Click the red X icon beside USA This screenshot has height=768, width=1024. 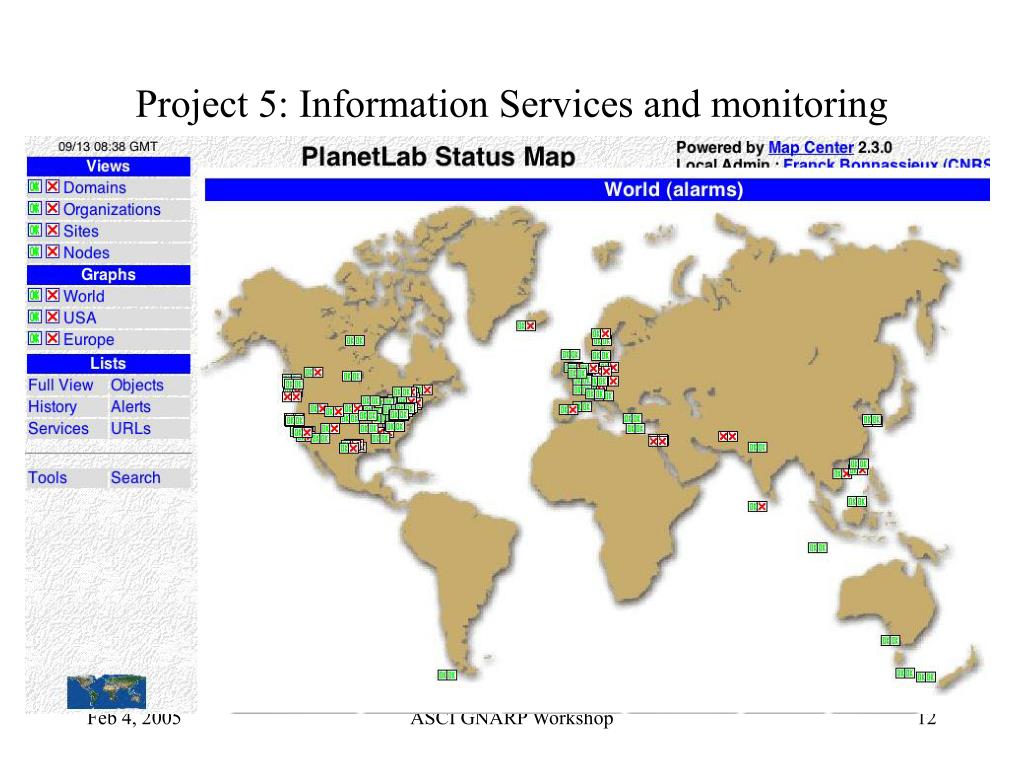pos(53,317)
